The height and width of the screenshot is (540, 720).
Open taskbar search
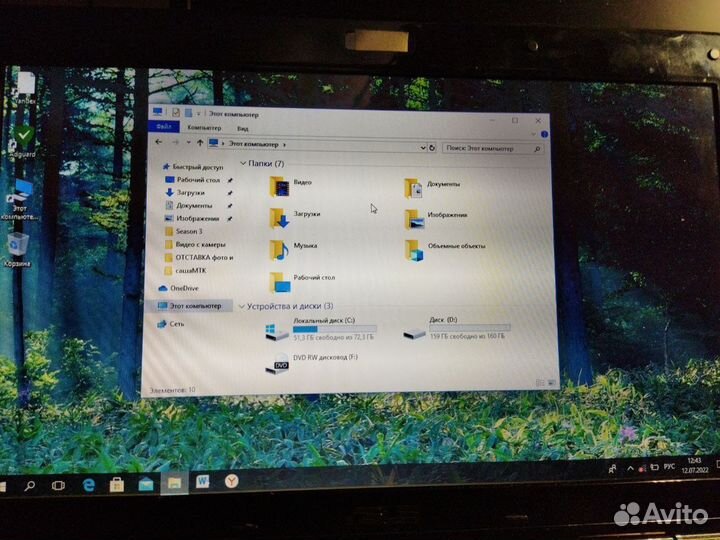[30, 485]
